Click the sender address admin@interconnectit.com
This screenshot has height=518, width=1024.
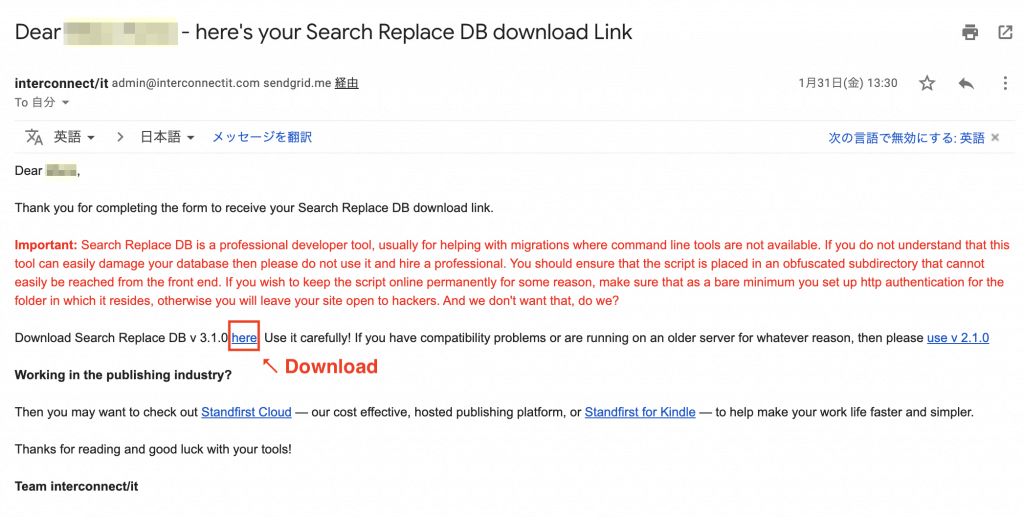(x=186, y=83)
